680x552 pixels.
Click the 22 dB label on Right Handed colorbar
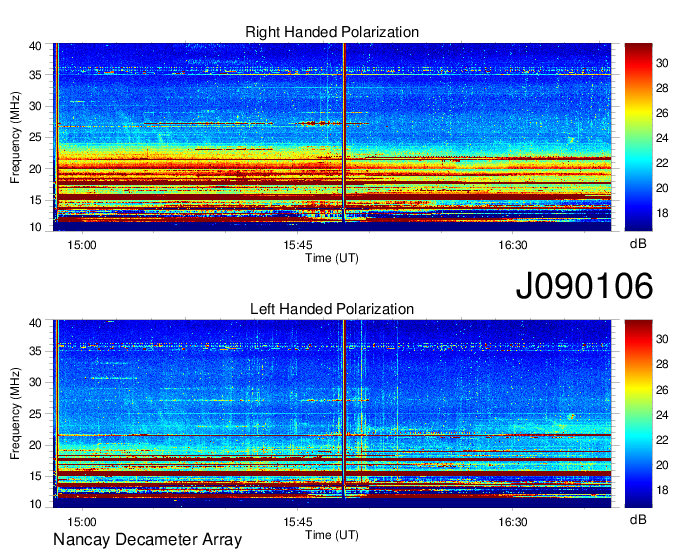[662, 163]
